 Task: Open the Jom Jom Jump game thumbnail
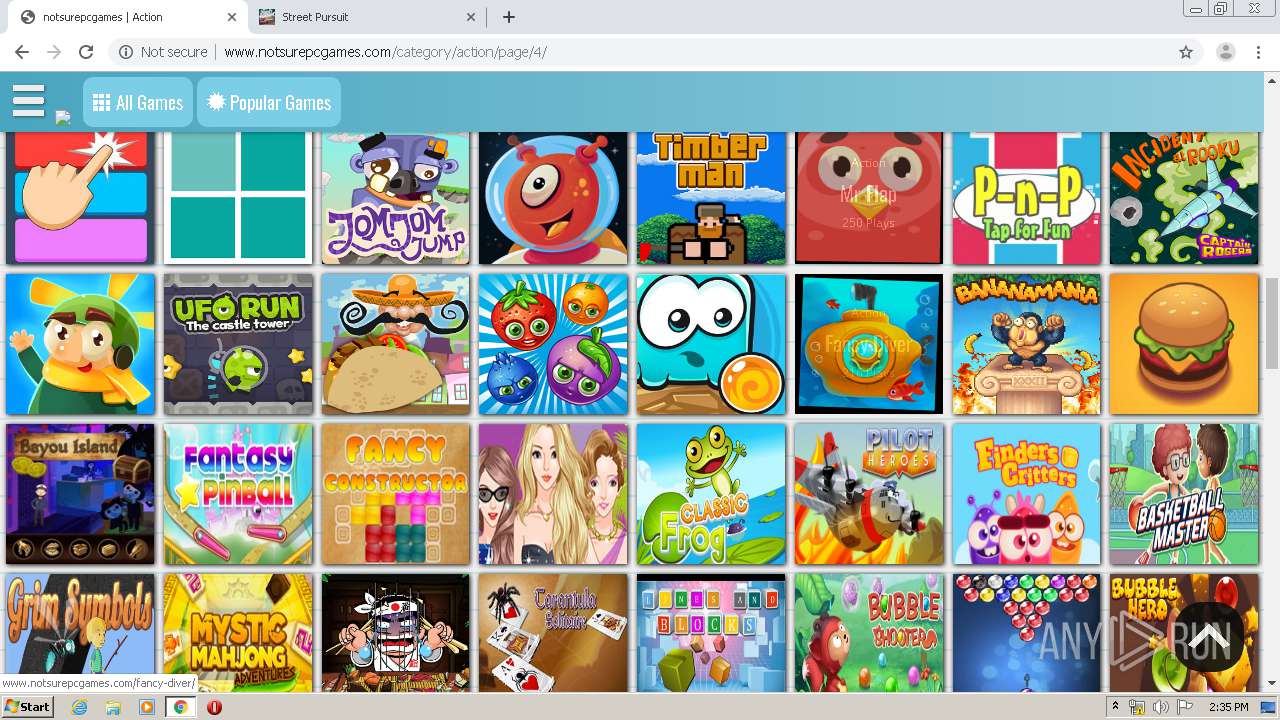(396, 198)
